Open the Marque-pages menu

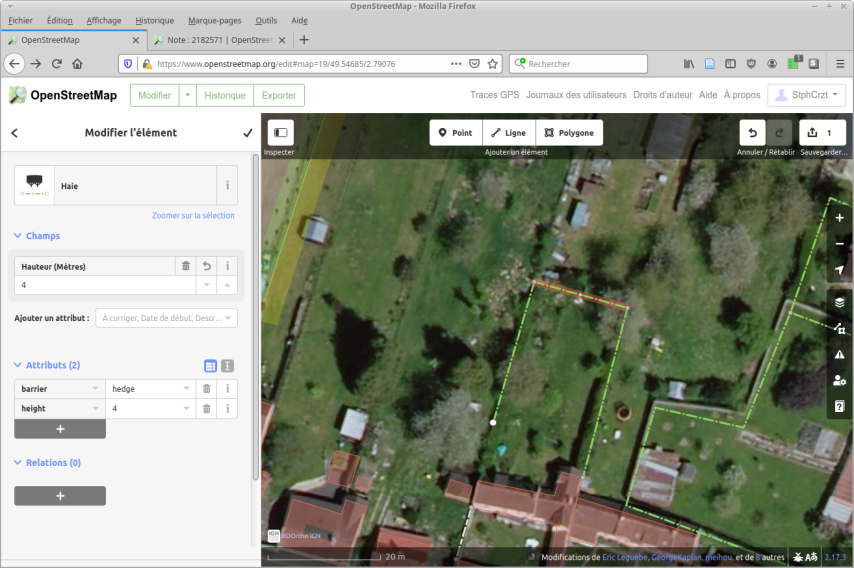pyautogui.click(x=215, y=20)
